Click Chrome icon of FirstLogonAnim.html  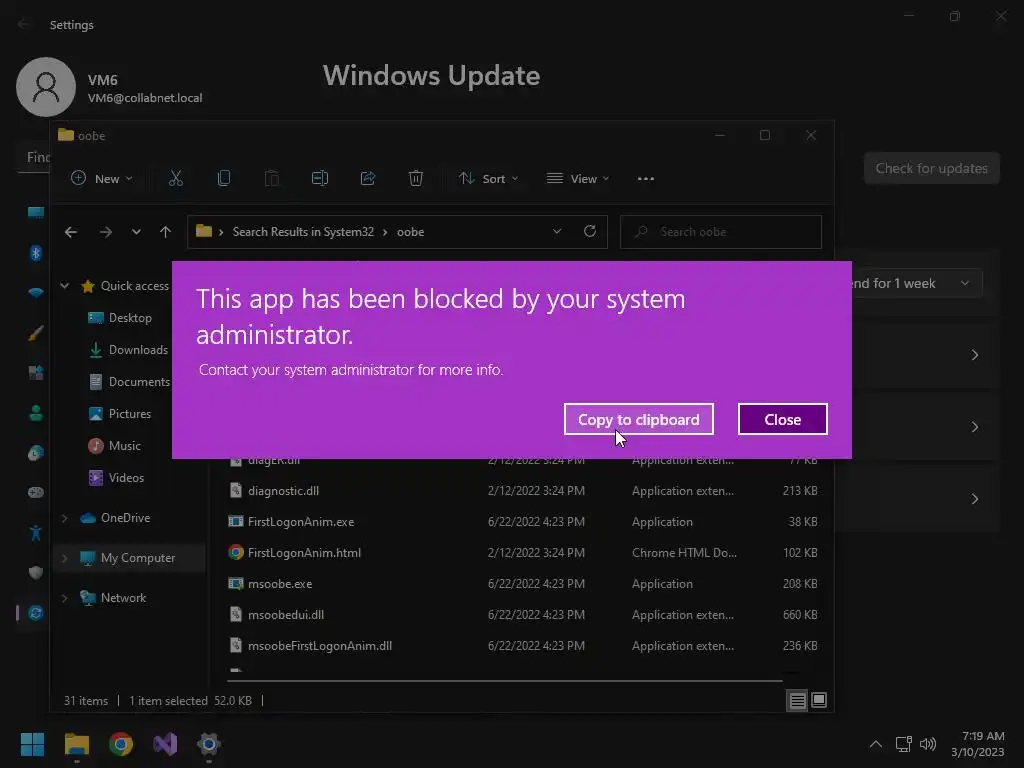click(236, 552)
